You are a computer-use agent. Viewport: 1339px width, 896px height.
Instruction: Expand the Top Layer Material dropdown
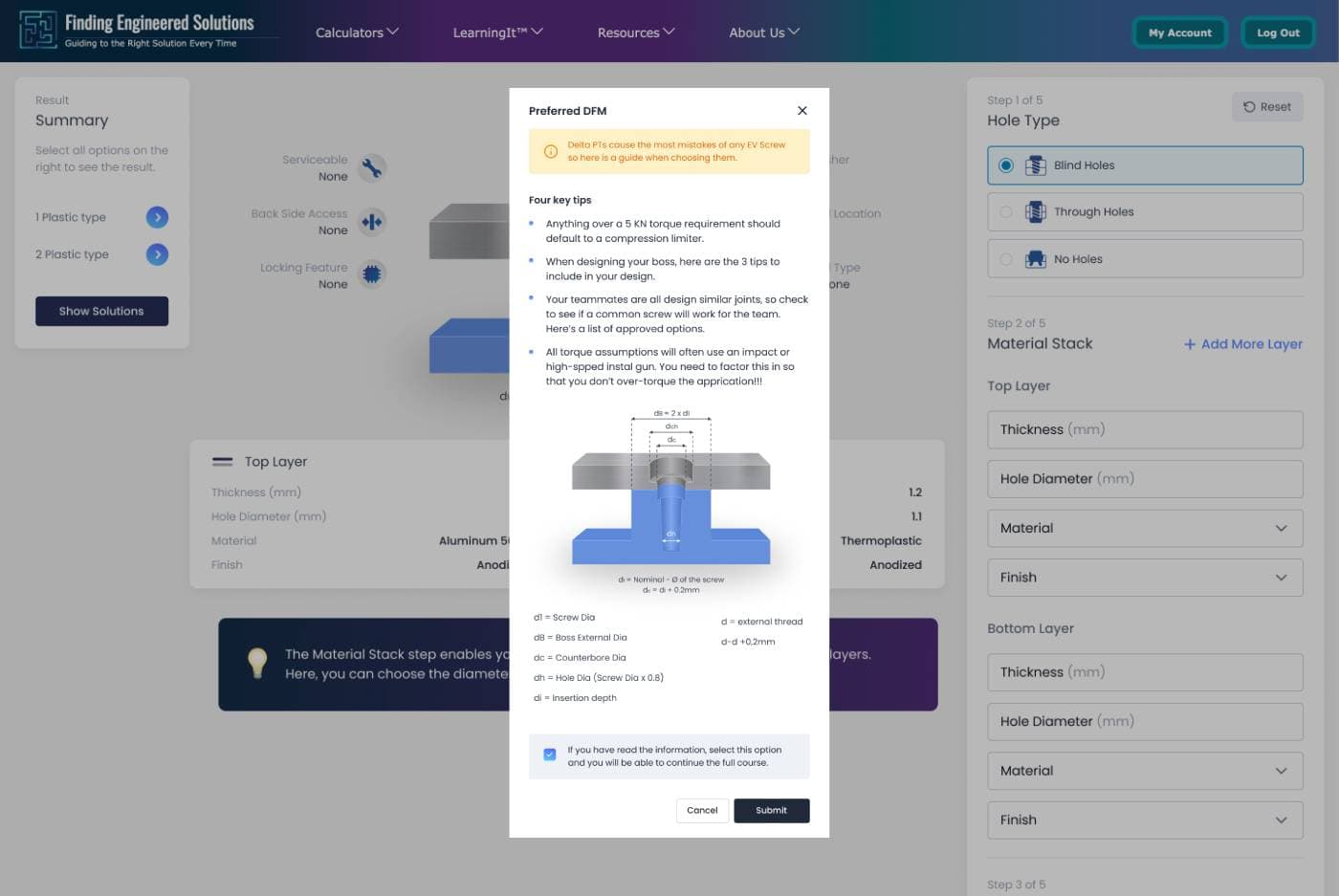pos(1144,529)
